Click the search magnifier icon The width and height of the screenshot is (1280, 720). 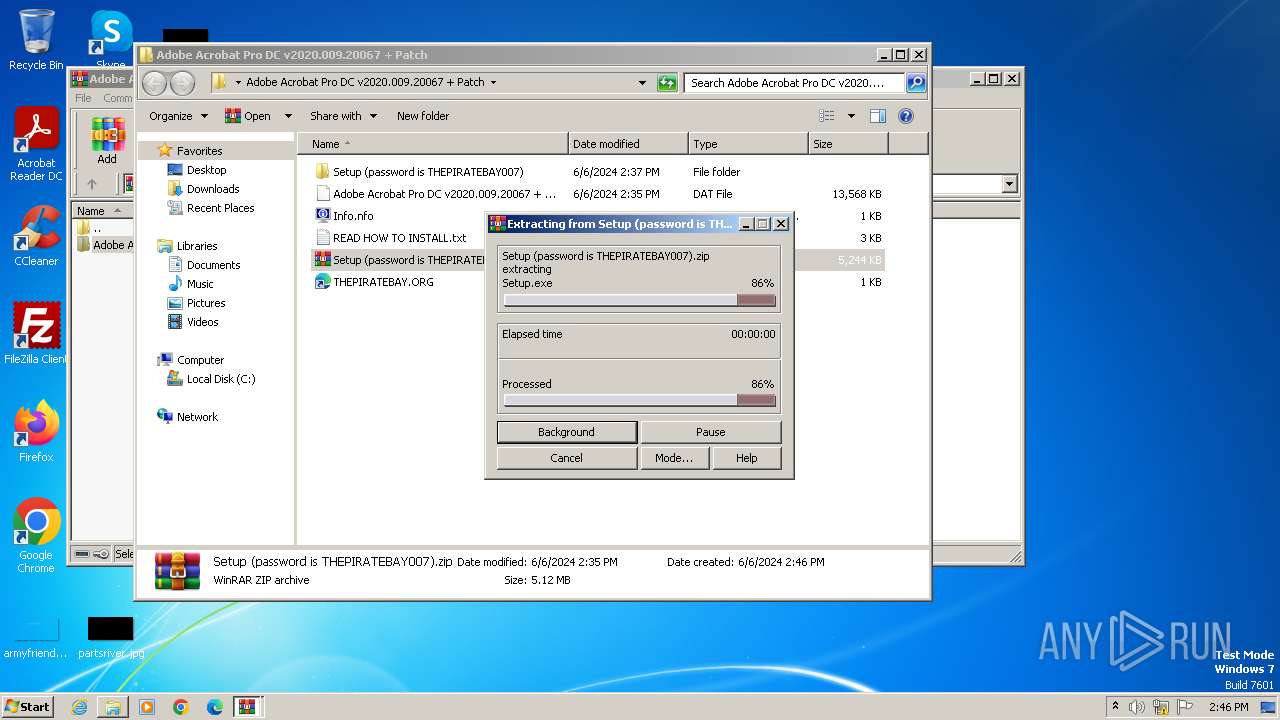pyautogui.click(x=916, y=83)
